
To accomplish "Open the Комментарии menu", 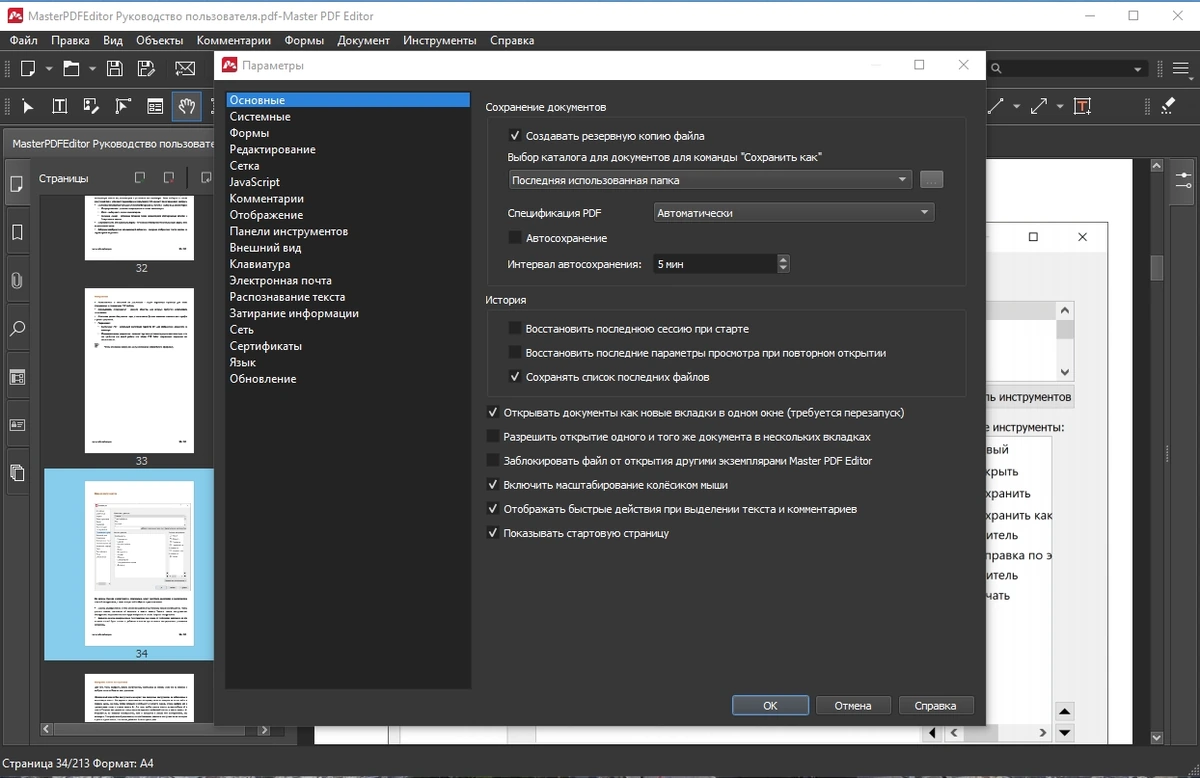I will pyautogui.click(x=234, y=40).
